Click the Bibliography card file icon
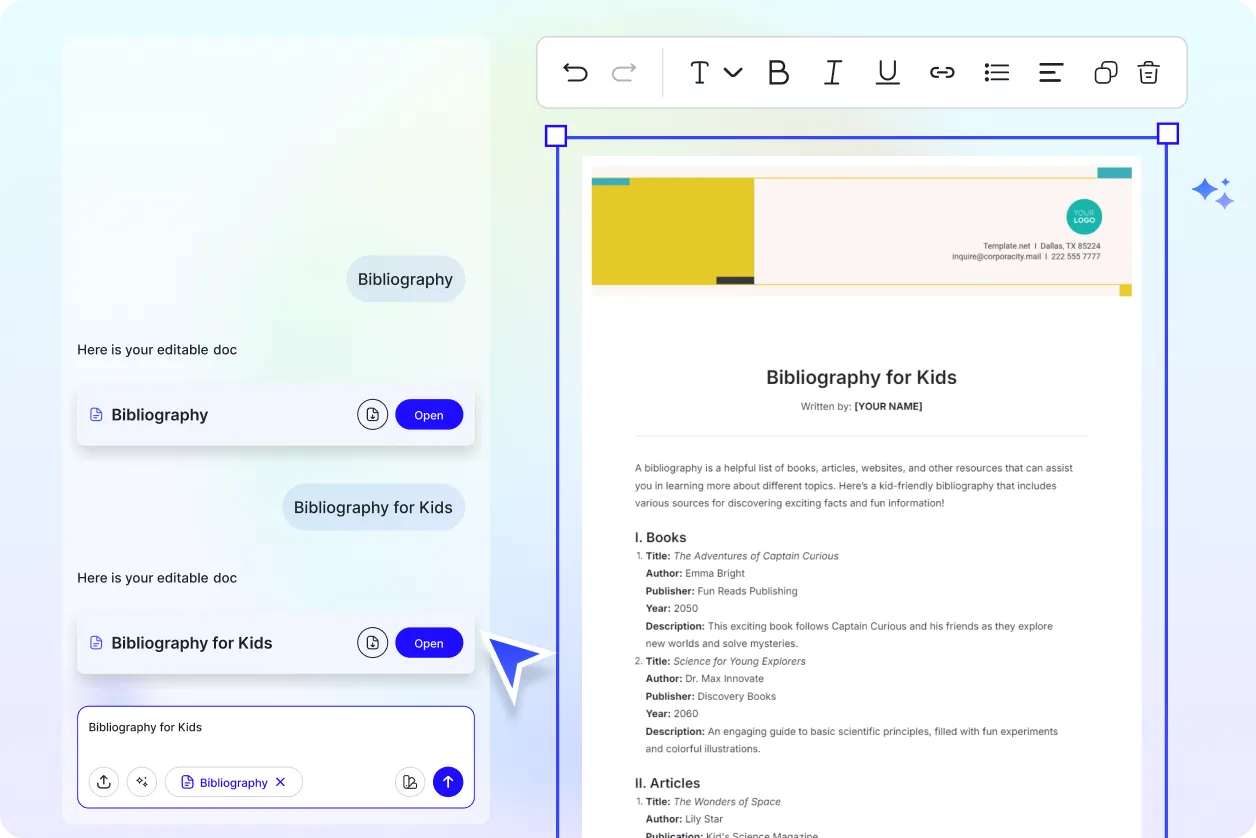 (x=96, y=414)
